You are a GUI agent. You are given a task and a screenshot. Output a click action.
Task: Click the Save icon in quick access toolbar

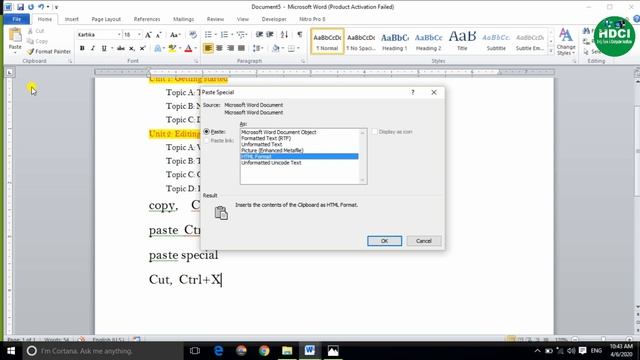click(20, 7)
